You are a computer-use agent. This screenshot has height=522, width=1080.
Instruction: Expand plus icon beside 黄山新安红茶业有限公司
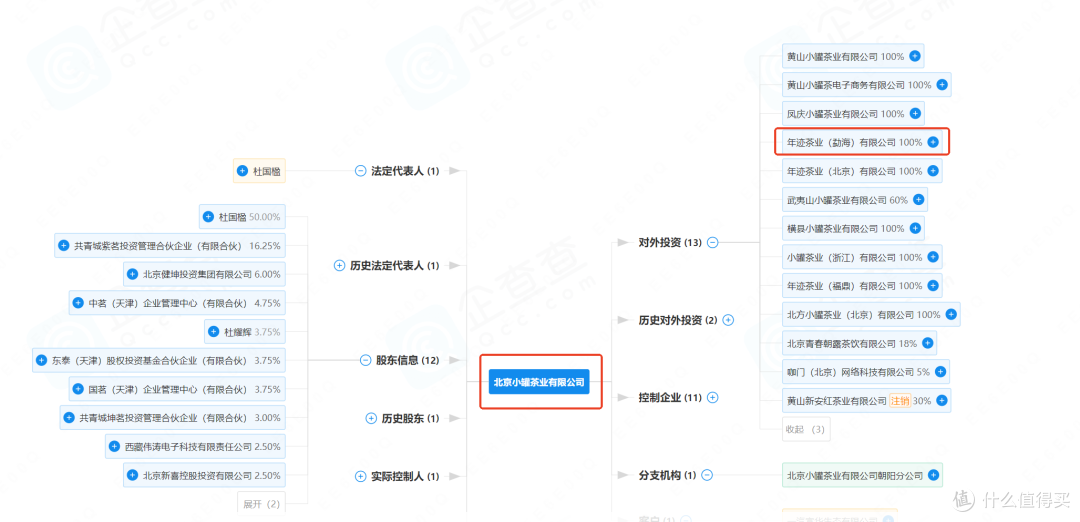click(942, 400)
